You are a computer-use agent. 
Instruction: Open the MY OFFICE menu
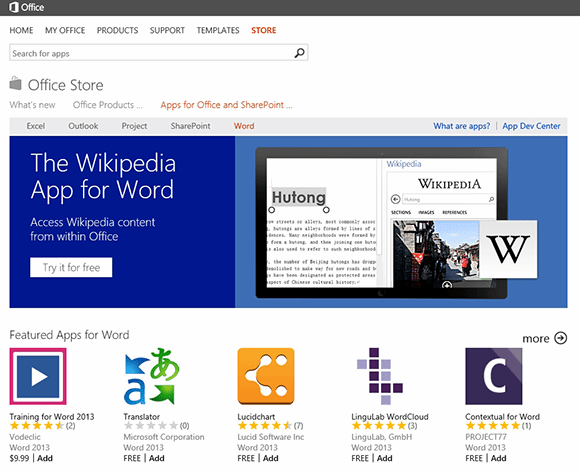pos(65,30)
